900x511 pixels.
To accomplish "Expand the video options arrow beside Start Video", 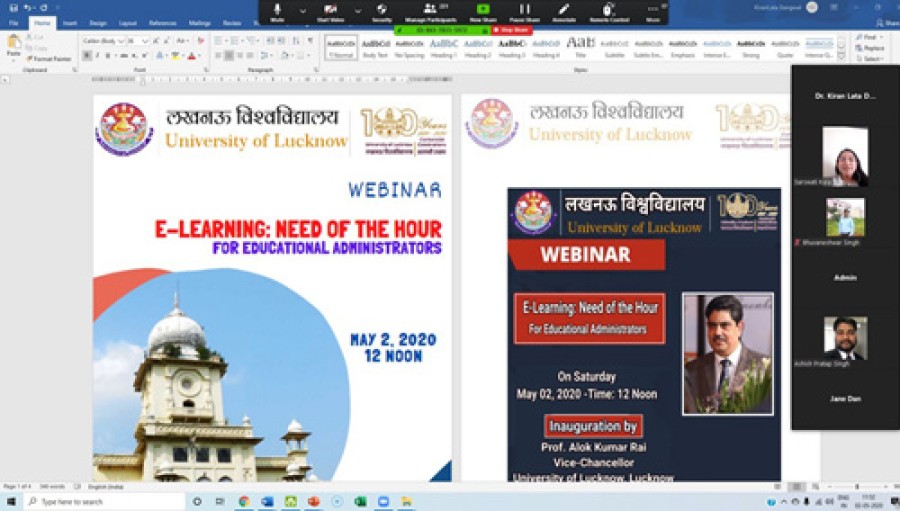I will click(356, 11).
